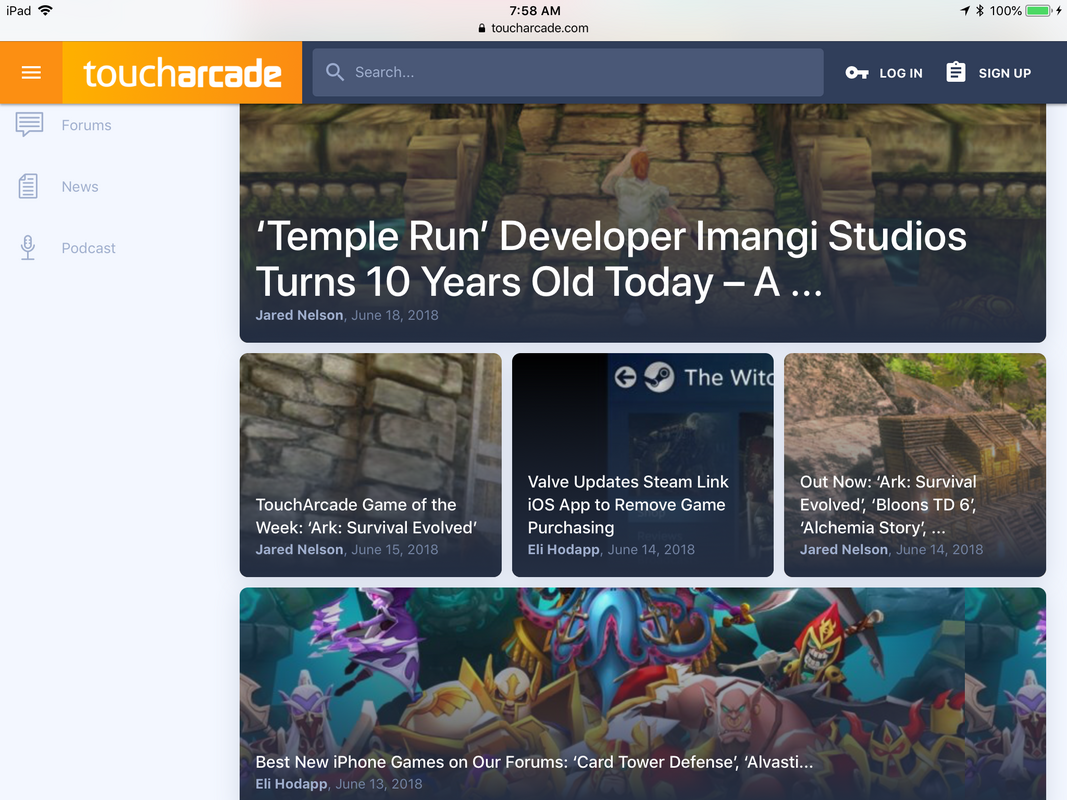Open TouchArcade Game of the Week article

click(366, 516)
